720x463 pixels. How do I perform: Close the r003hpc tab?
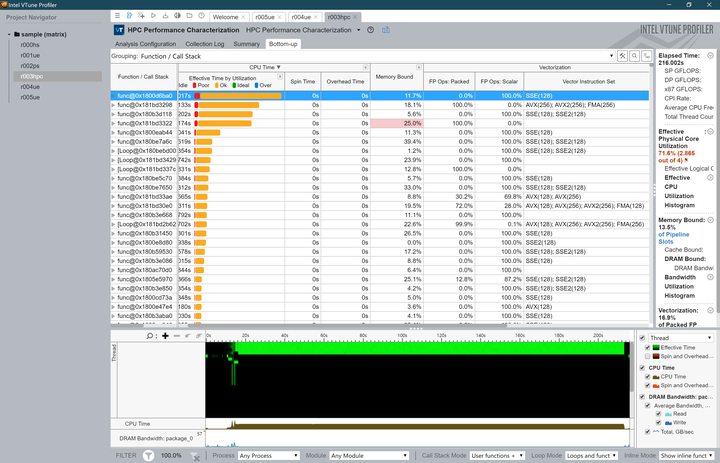(354, 17)
